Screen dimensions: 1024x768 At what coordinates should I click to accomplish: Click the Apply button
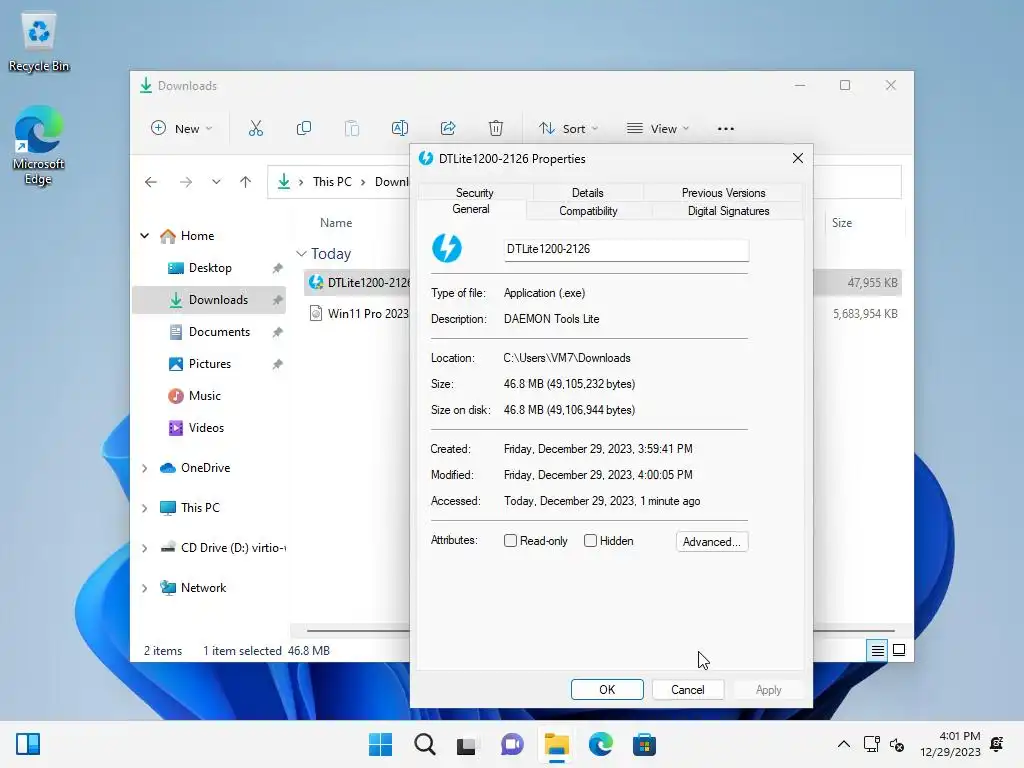point(769,690)
